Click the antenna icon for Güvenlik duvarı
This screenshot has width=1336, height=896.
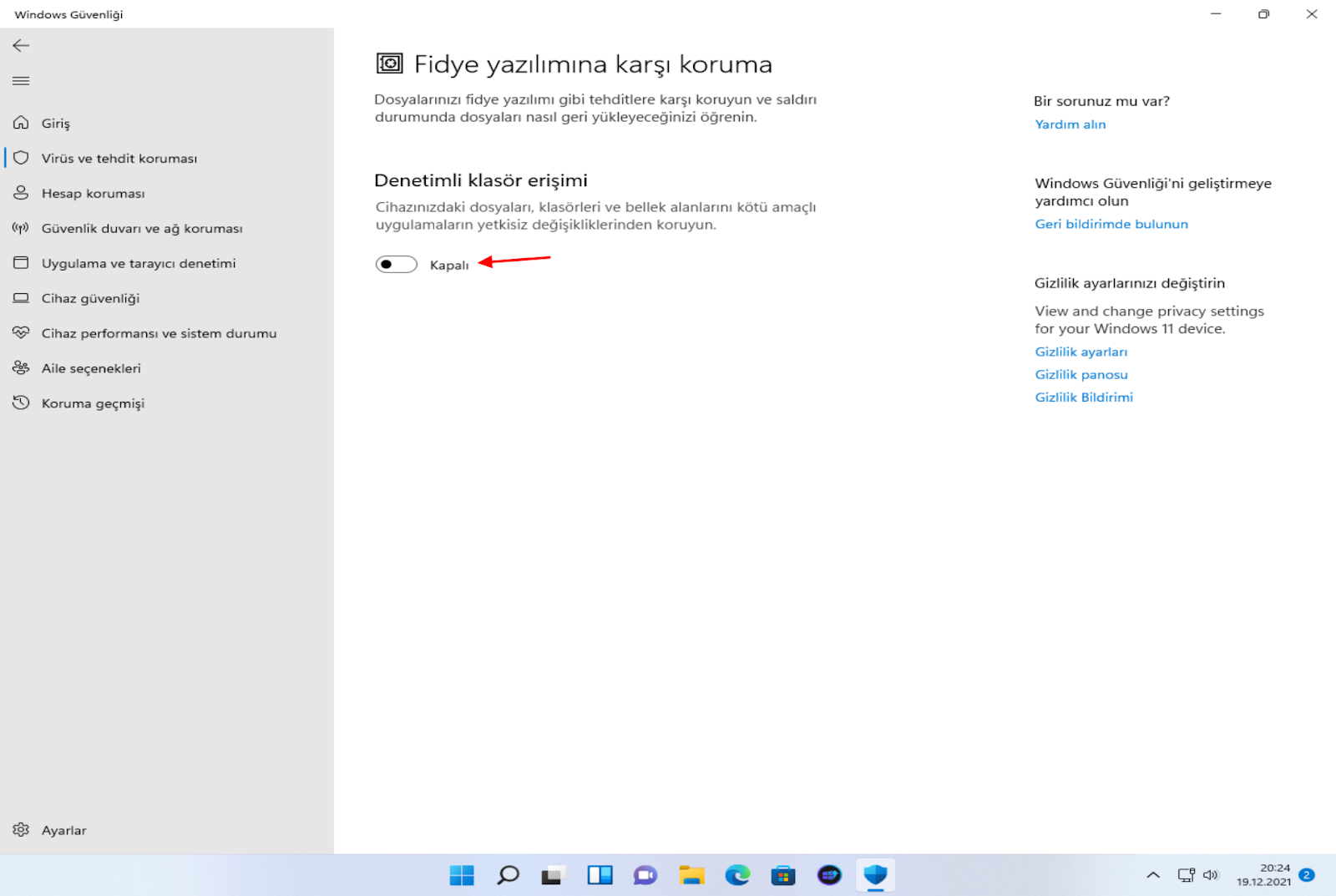[x=21, y=228]
